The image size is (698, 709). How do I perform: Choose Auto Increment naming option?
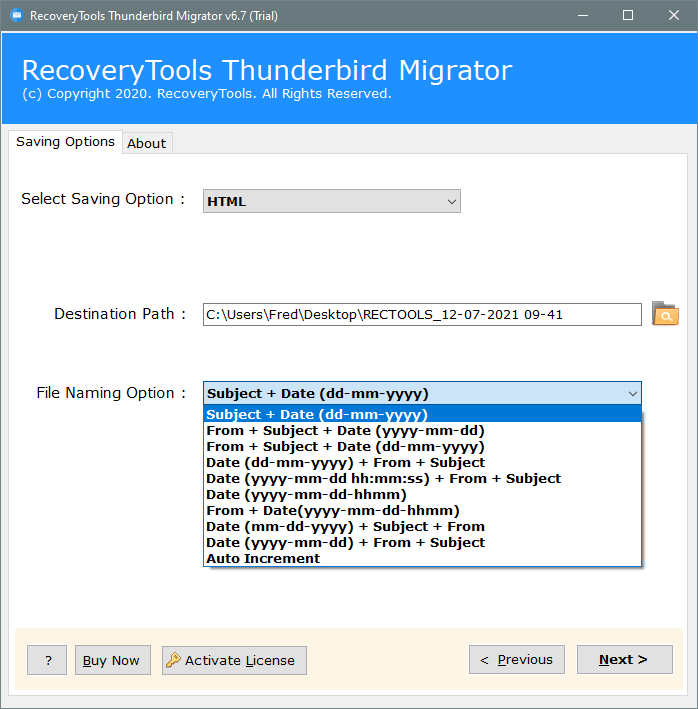coord(422,558)
